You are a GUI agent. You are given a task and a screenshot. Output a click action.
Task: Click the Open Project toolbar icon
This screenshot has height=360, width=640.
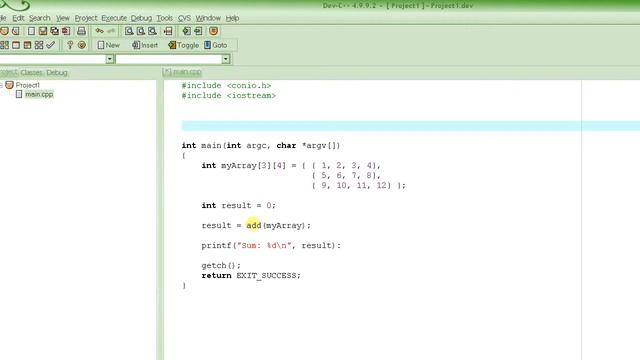coord(16,31)
